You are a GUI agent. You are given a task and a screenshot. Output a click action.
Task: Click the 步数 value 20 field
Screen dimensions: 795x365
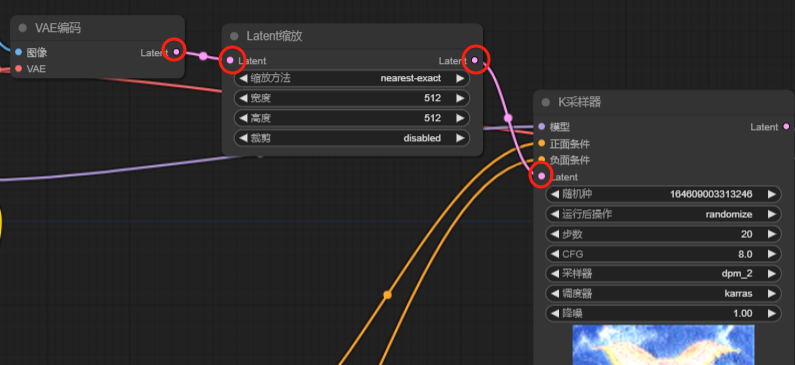click(663, 234)
